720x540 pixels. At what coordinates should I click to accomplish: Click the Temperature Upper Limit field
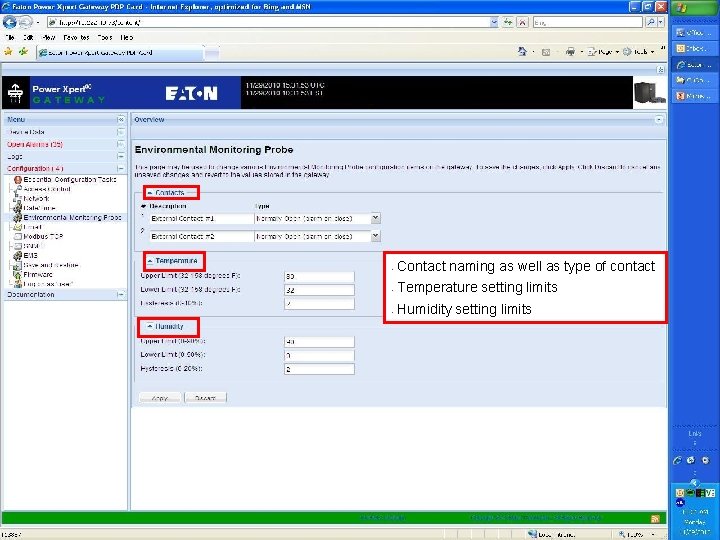[x=319, y=276]
